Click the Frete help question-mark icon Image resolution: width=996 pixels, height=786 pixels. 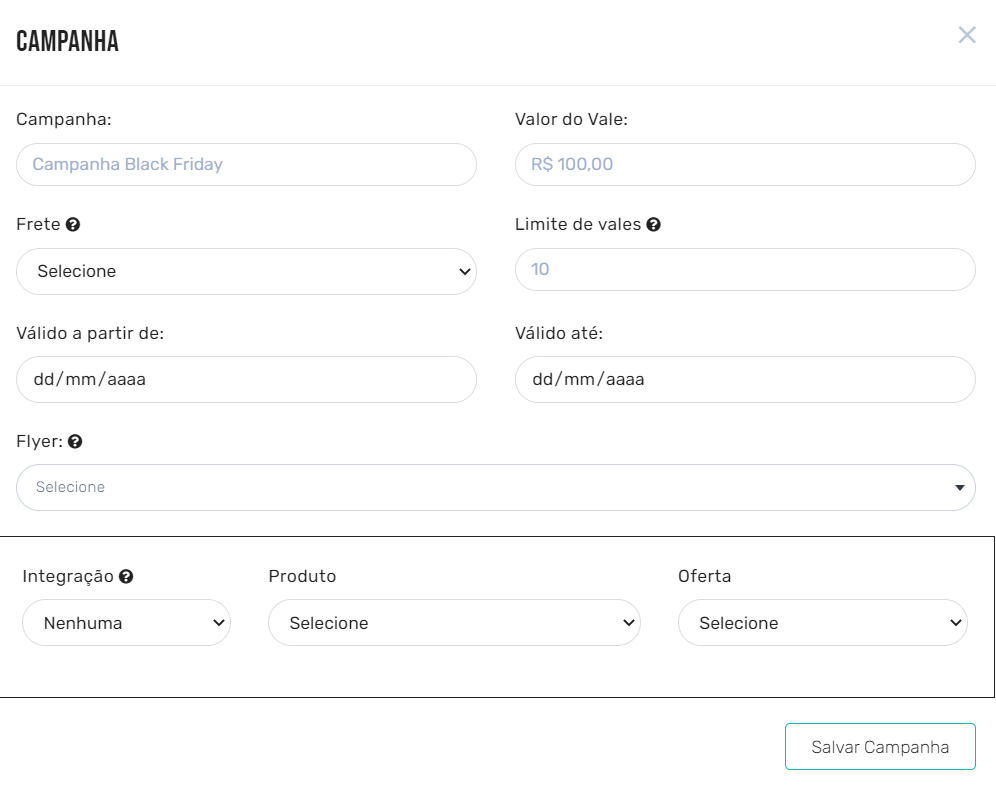(x=73, y=225)
